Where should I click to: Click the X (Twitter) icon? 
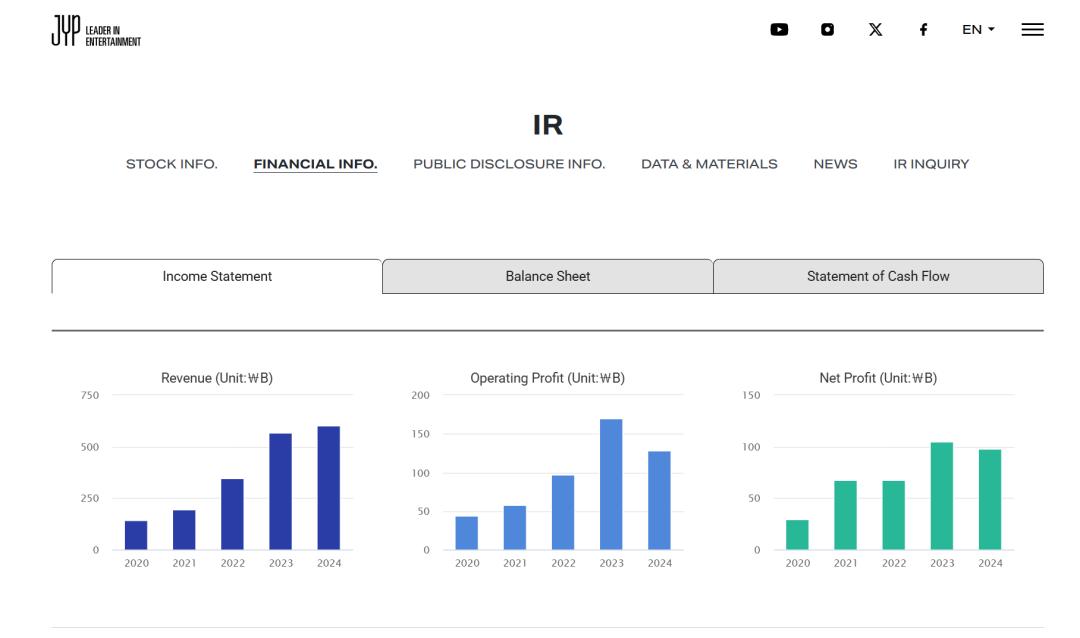pyautogui.click(x=875, y=30)
